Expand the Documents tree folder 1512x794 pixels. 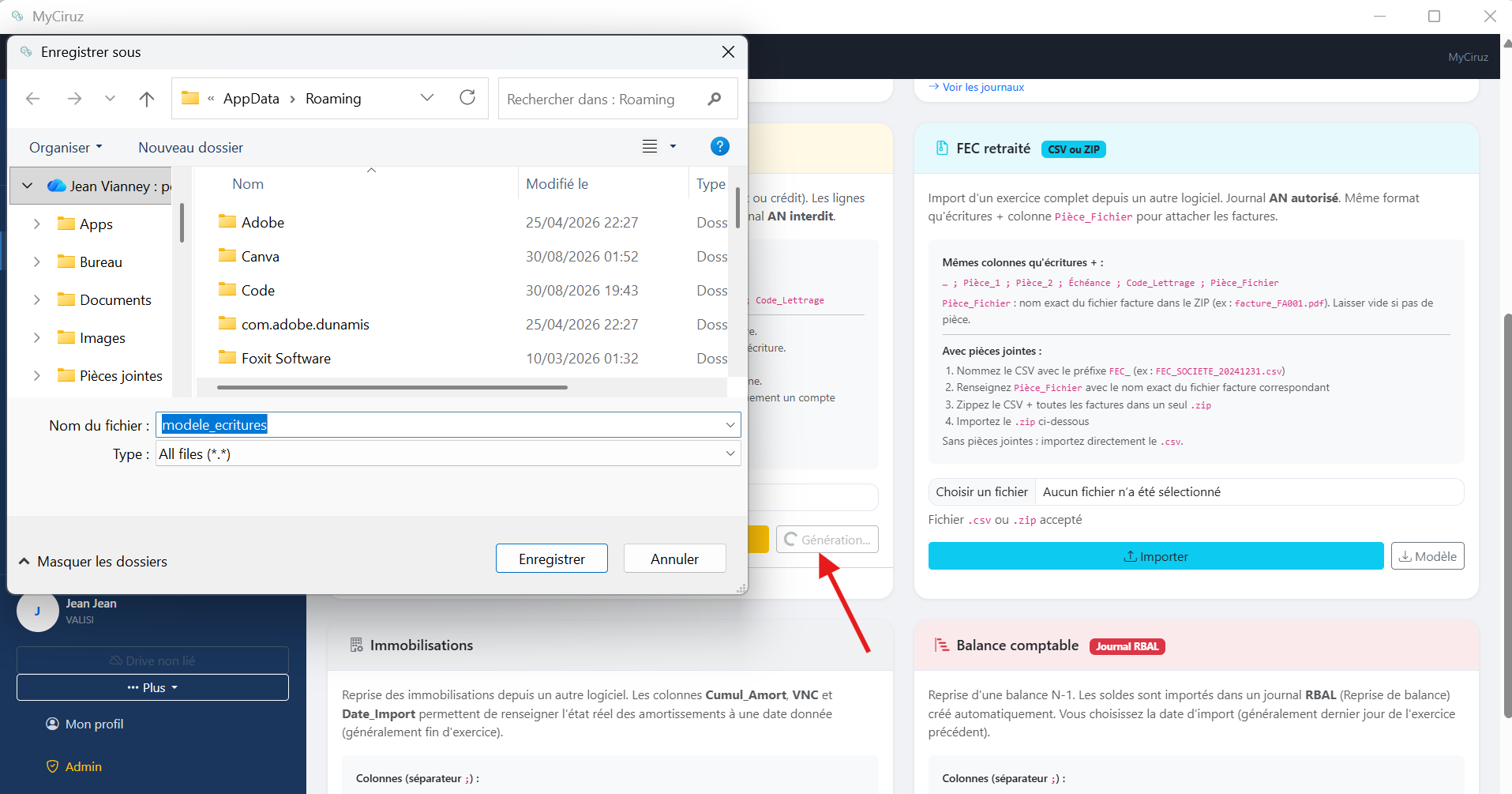(x=36, y=300)
